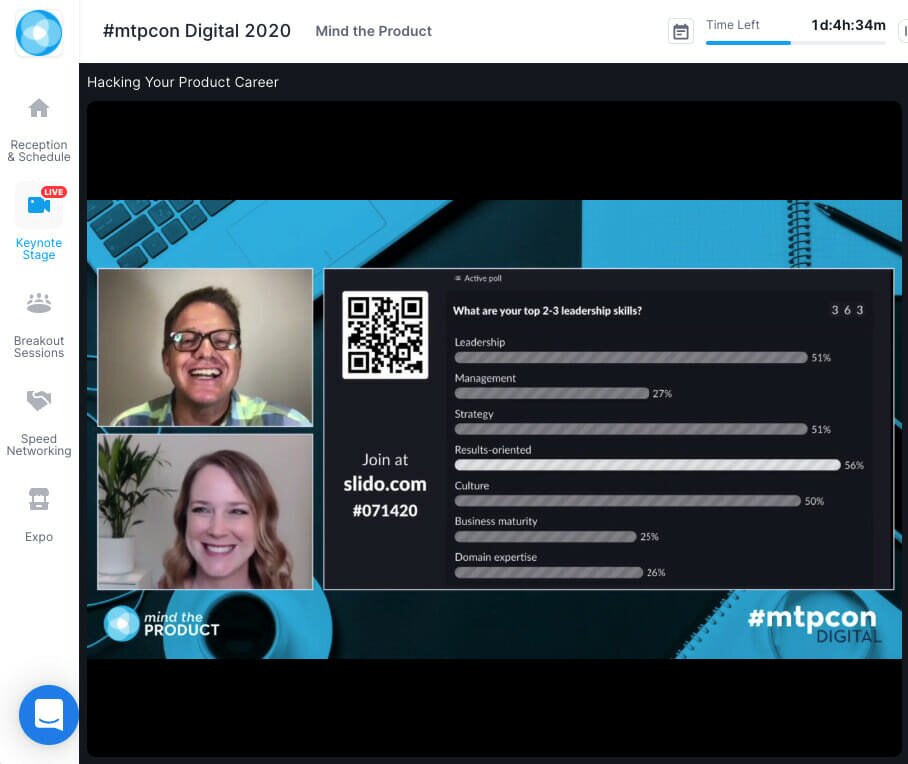
Task: Open Breakout Sessions using the people icon
Action: click(x=38, y=302)
